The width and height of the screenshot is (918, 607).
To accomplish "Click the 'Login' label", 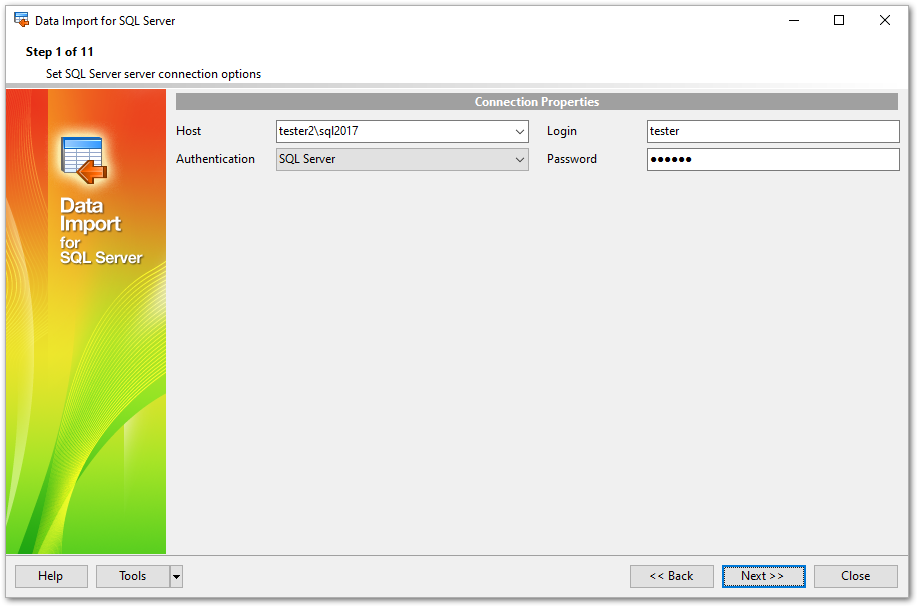I will 562,132.
